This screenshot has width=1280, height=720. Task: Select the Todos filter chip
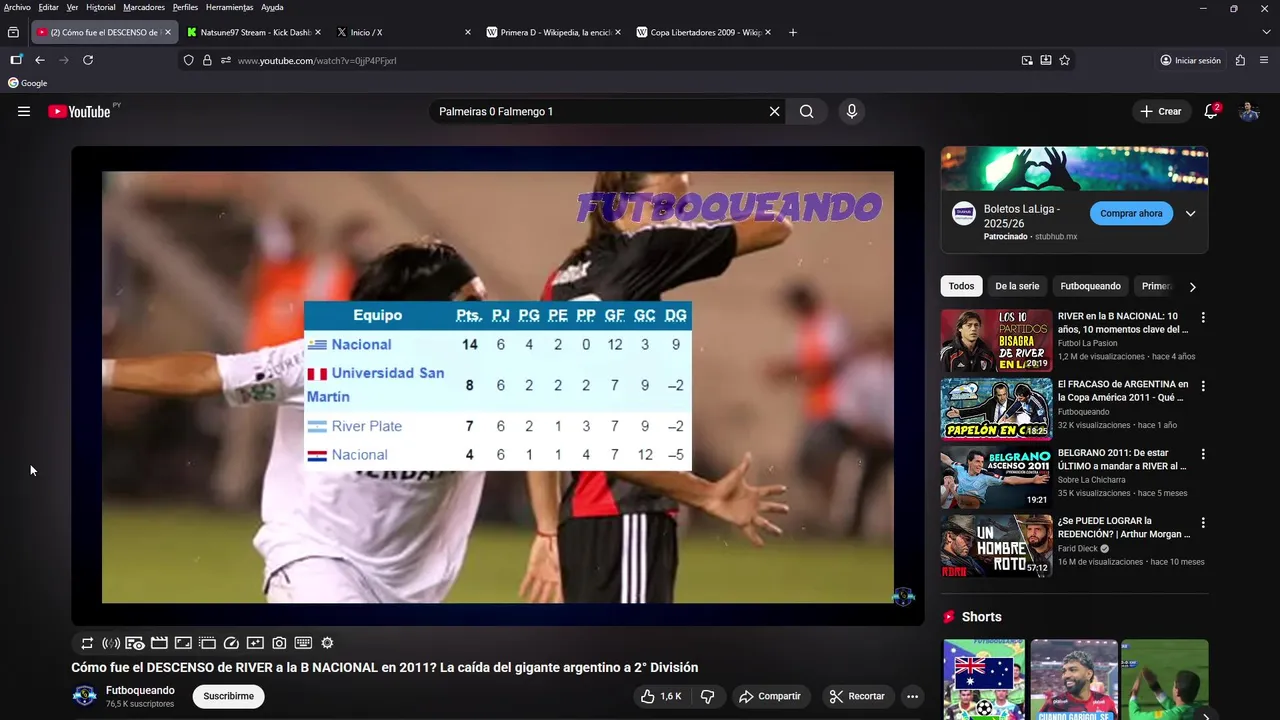point(961,286)
